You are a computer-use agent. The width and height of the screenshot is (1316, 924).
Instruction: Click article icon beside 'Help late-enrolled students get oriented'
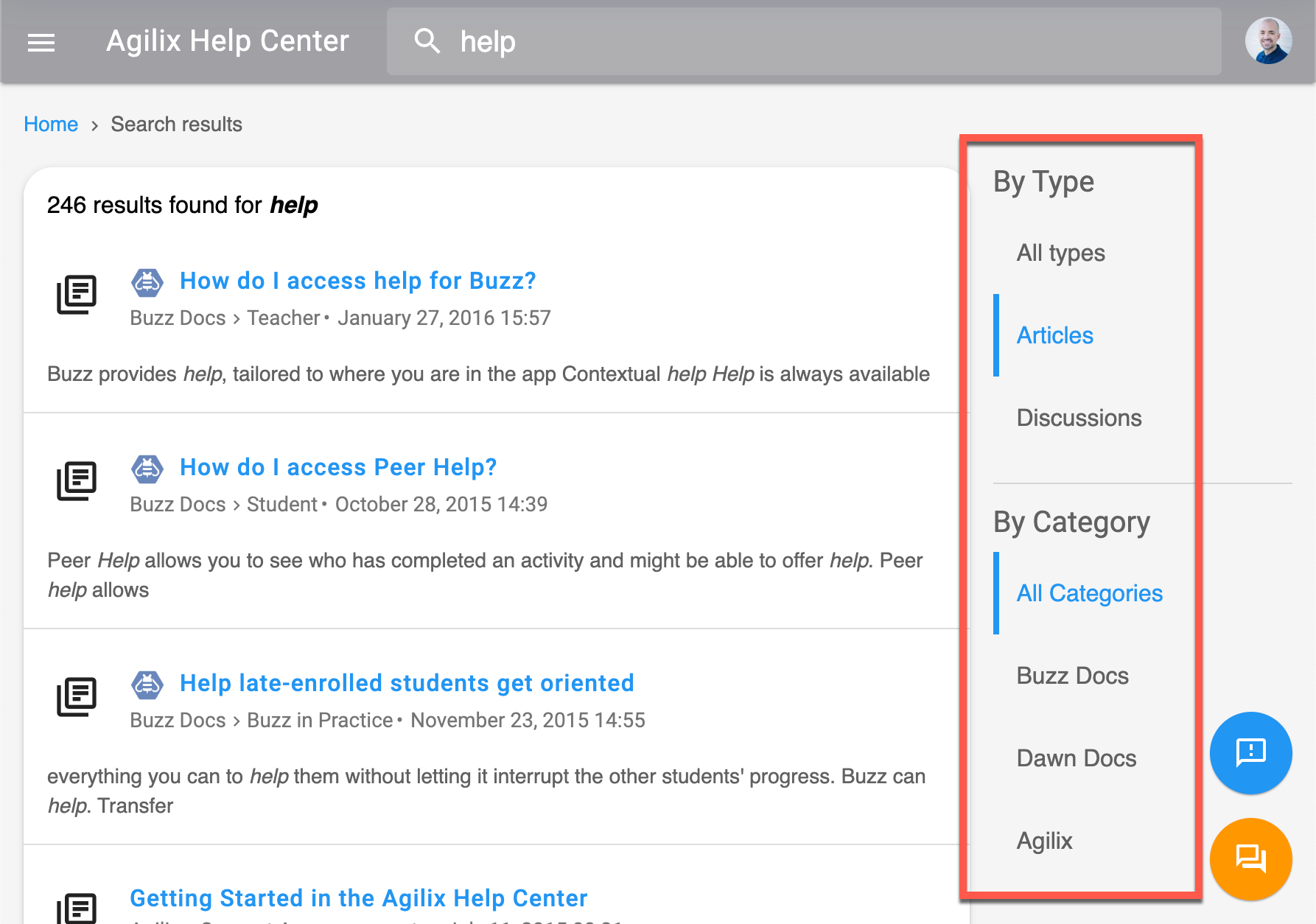[77, 696]
